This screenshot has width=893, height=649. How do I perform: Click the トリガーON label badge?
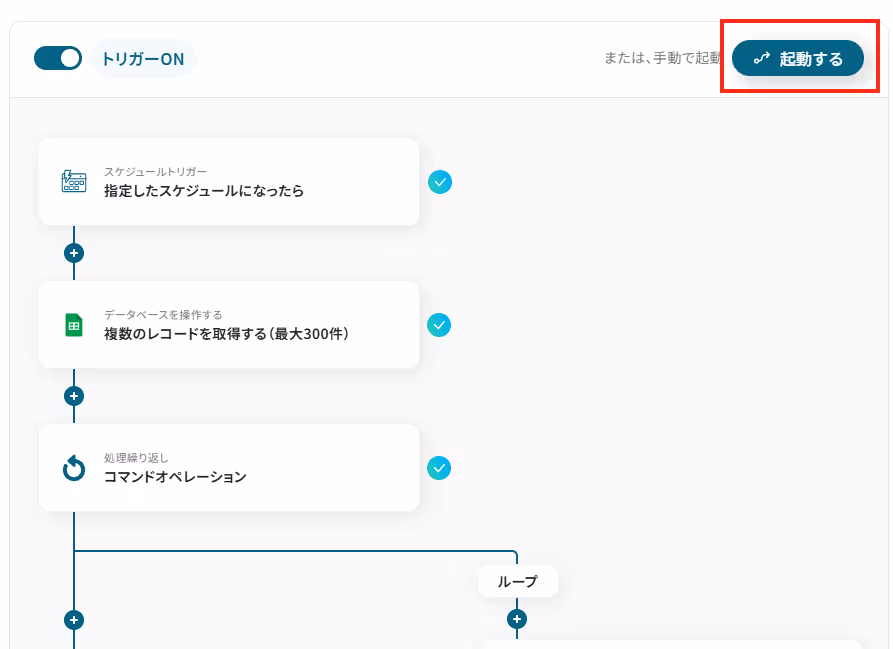143,59
